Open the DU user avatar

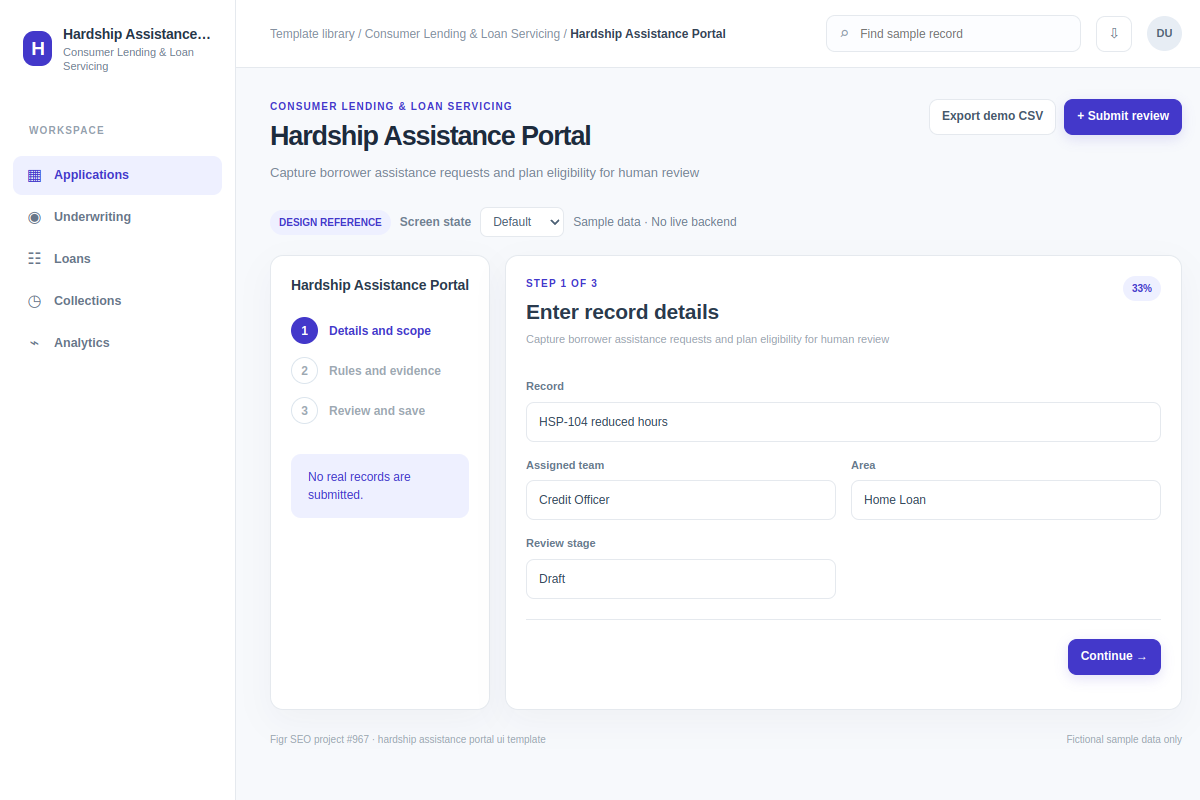[x=1164, y=33]
